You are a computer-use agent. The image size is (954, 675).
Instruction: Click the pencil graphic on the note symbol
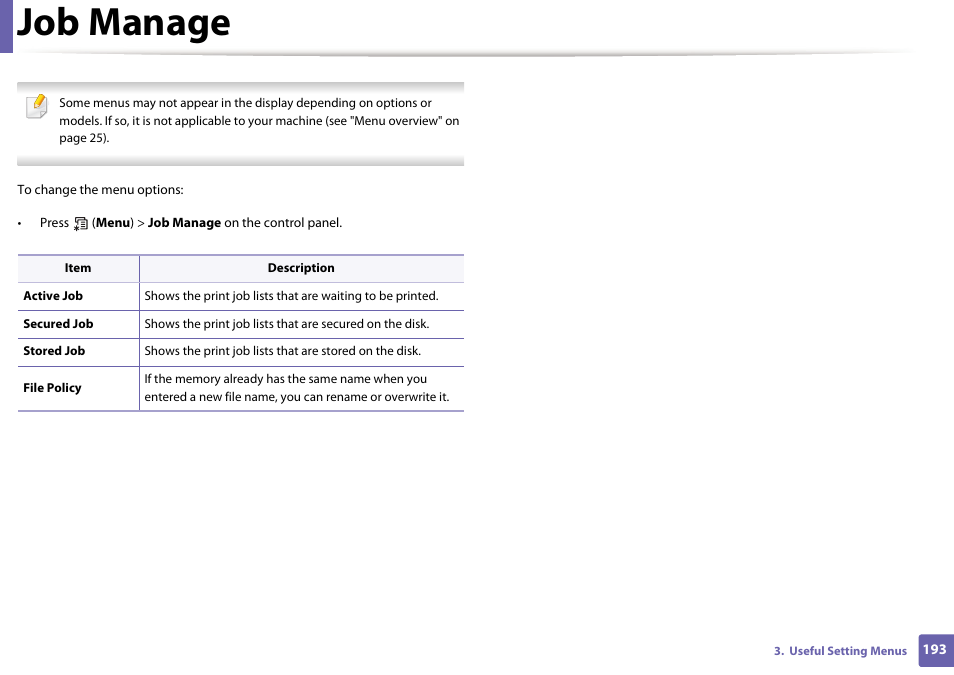40,100
